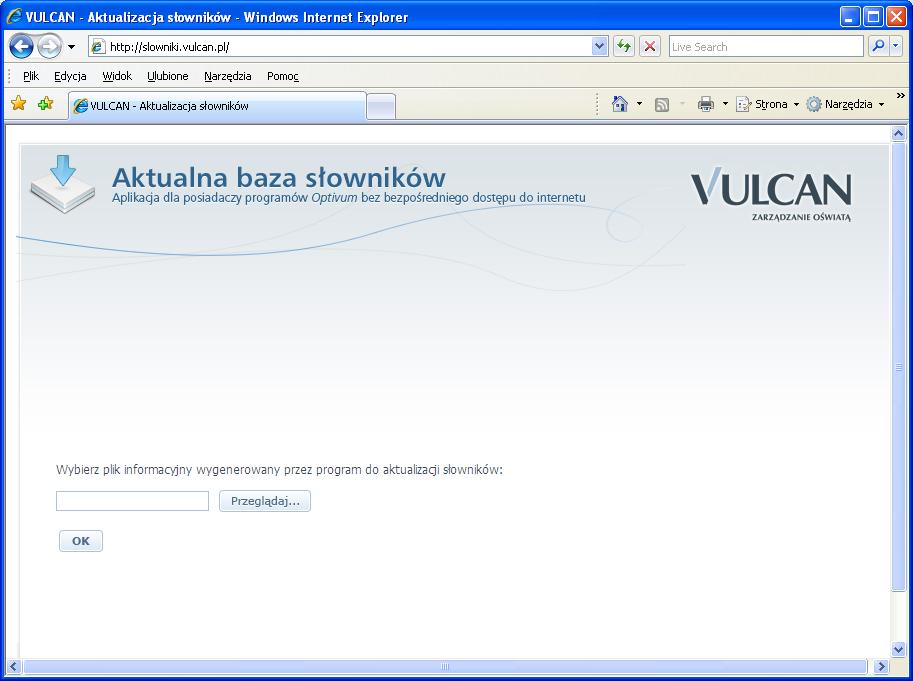Click the browser Forward arrow button
The image size is (913, 681).
tap(49, 47)
